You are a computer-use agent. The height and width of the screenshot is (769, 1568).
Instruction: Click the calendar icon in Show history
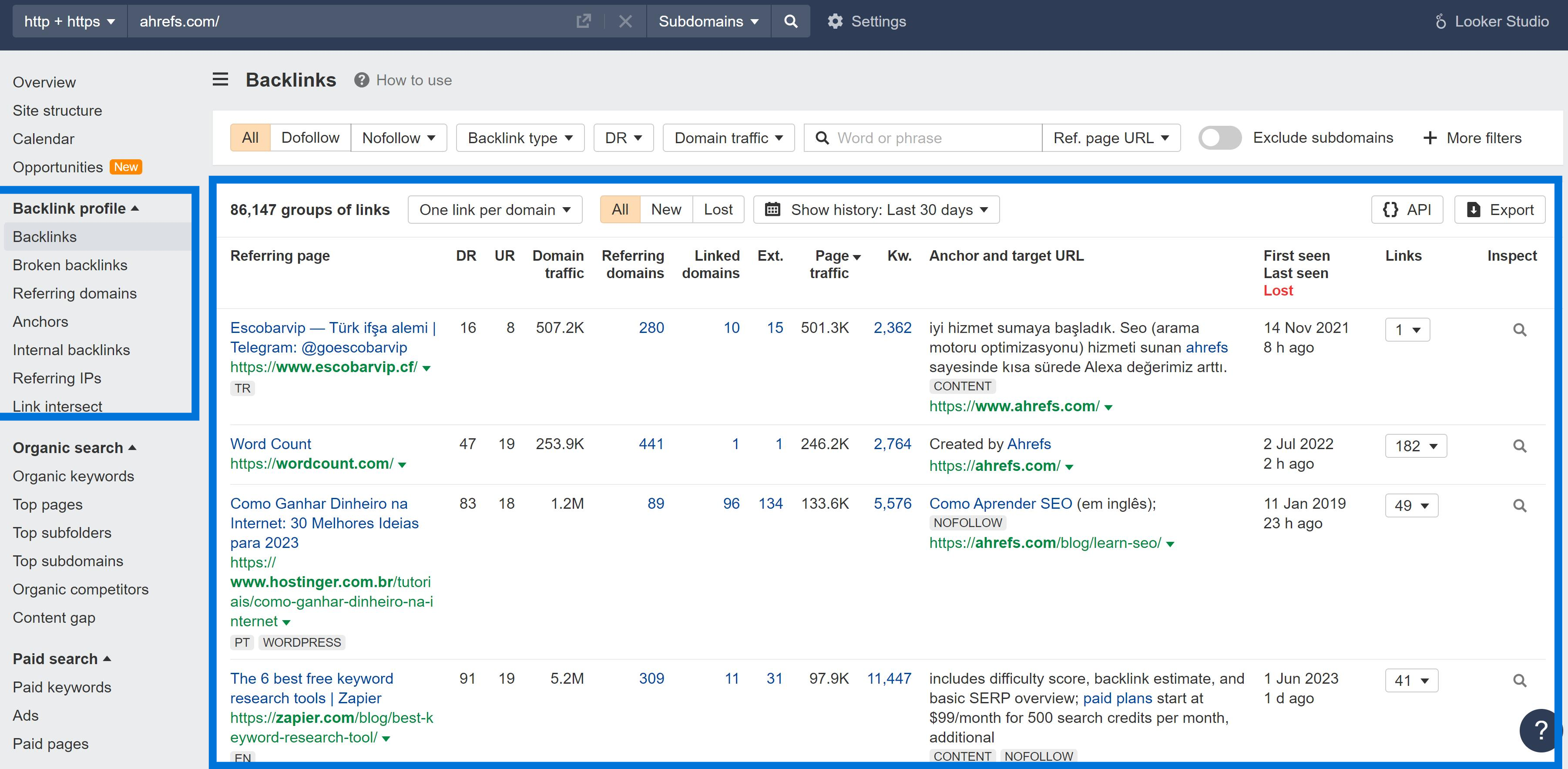point(773,209)
